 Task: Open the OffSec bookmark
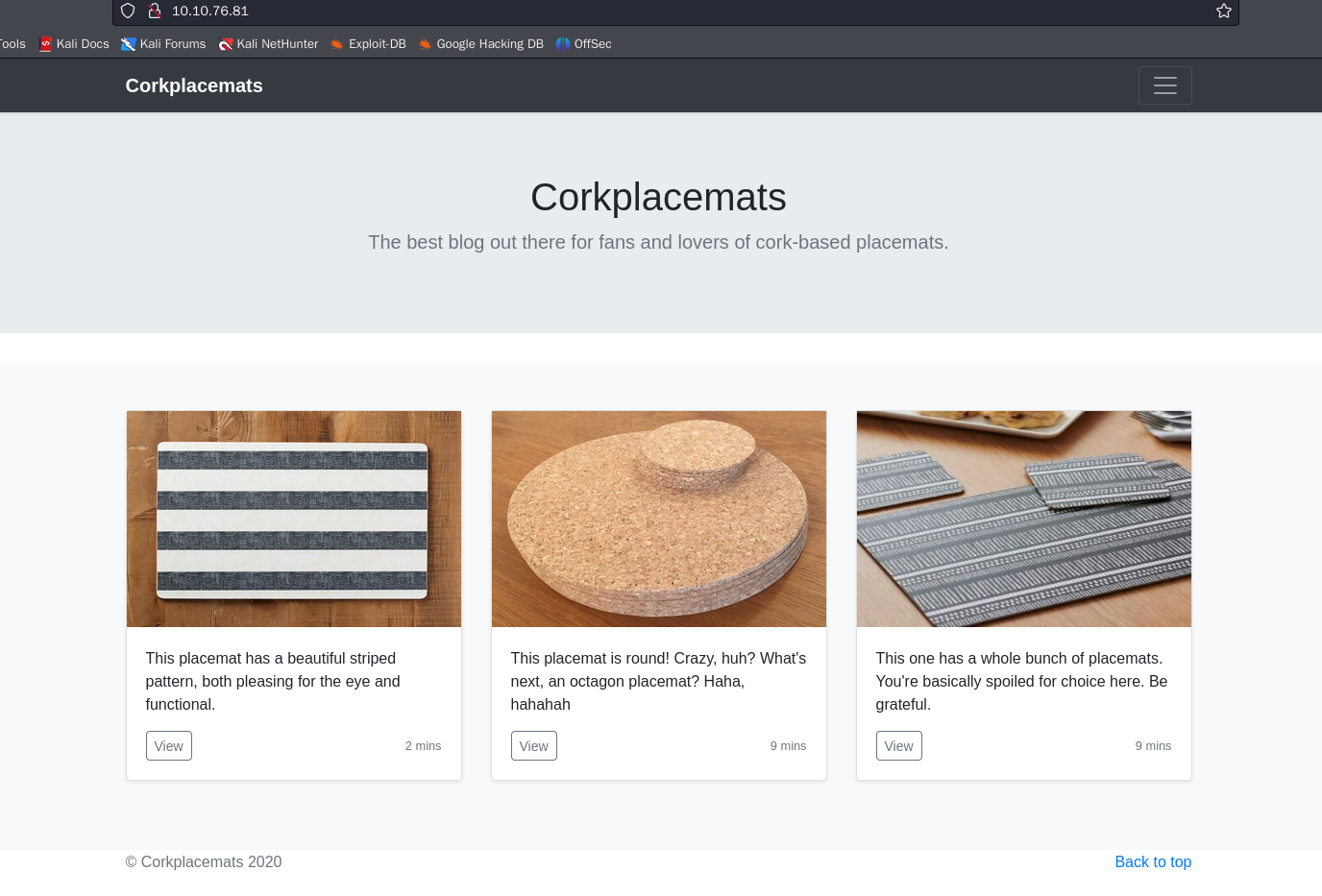583,44
